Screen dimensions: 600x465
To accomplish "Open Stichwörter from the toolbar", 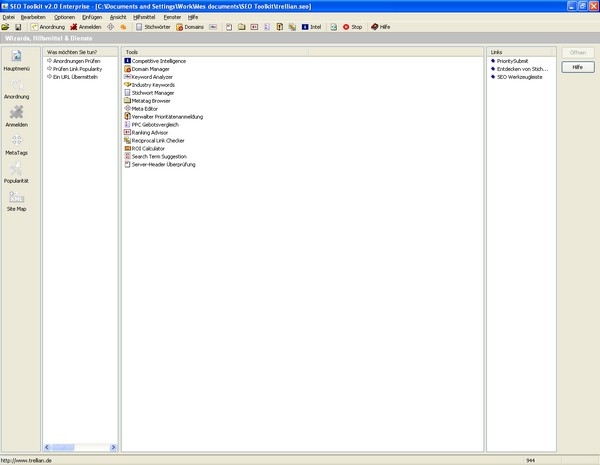I will [153, 27].
